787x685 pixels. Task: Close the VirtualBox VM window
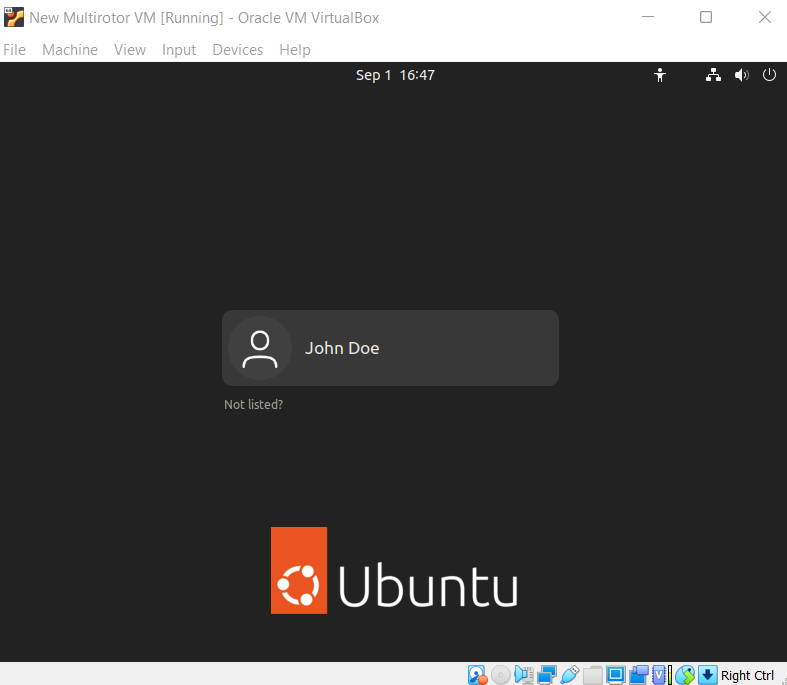pyautogui.click(x=764, y=17)
